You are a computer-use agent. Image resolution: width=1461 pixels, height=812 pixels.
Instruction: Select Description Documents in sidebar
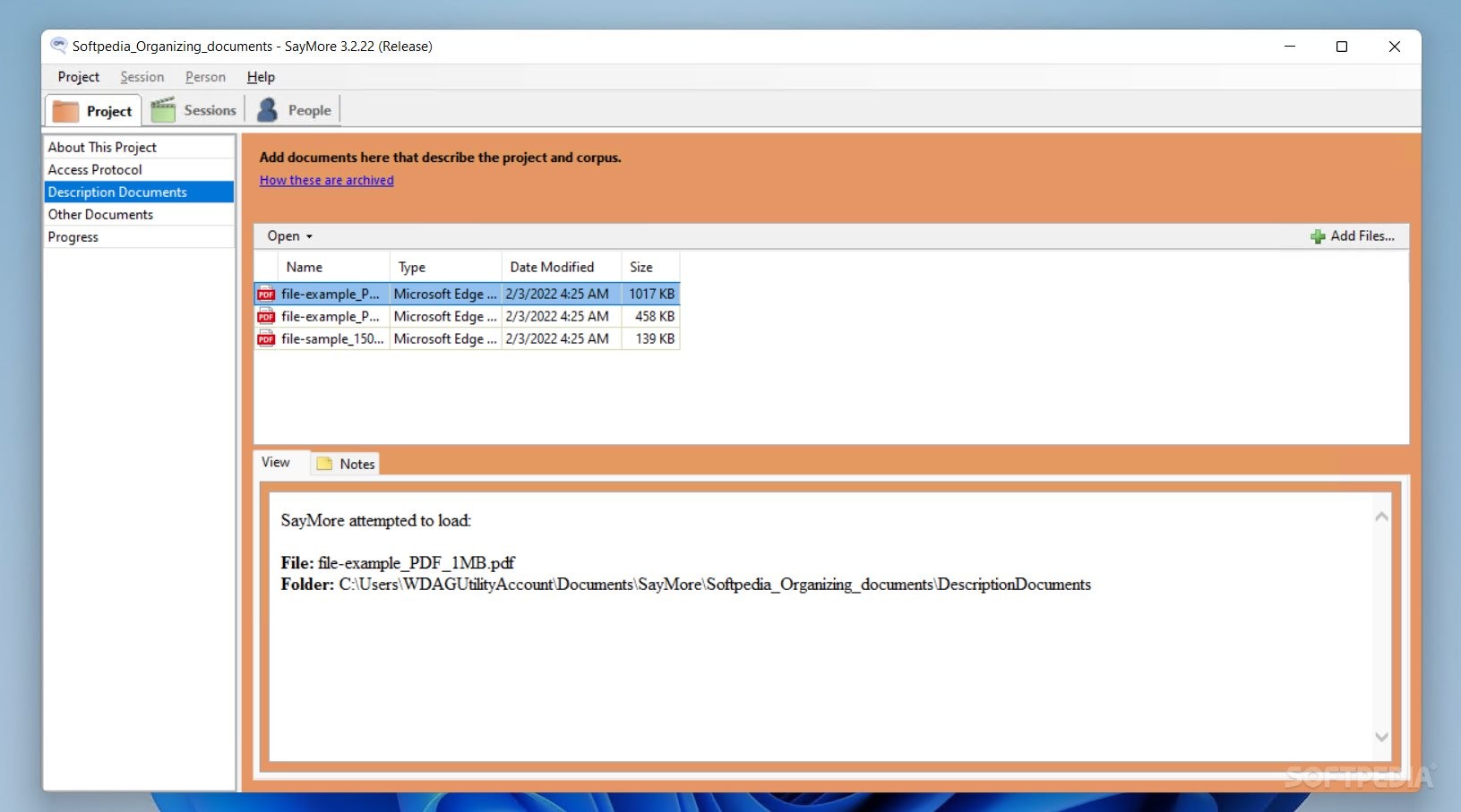pos(139,192)
